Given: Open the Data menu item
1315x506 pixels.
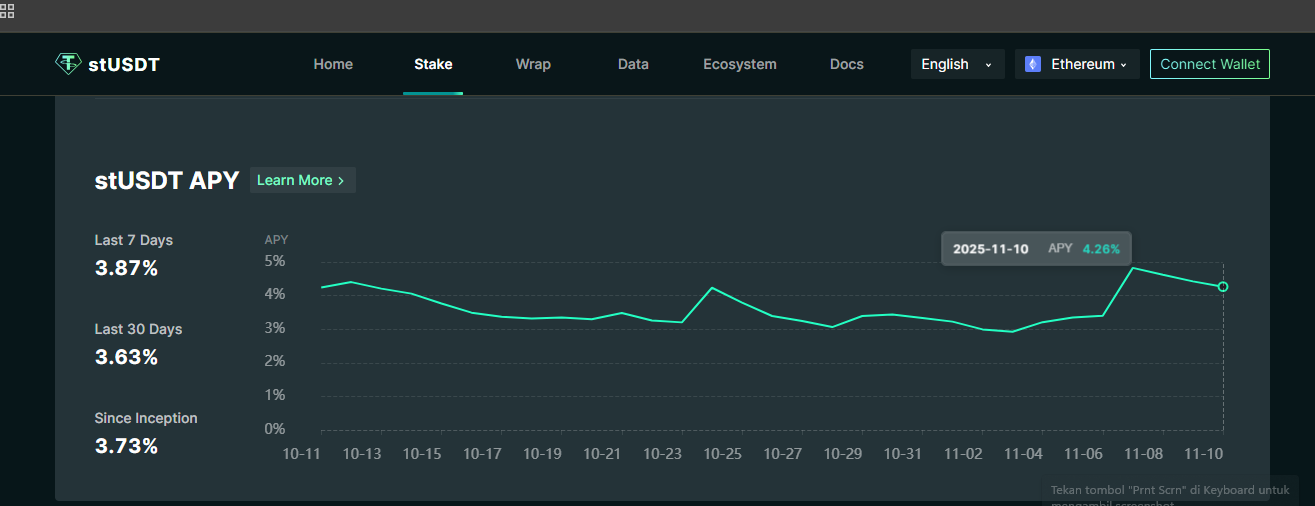Looking at the screenshot, I should 633,64.
